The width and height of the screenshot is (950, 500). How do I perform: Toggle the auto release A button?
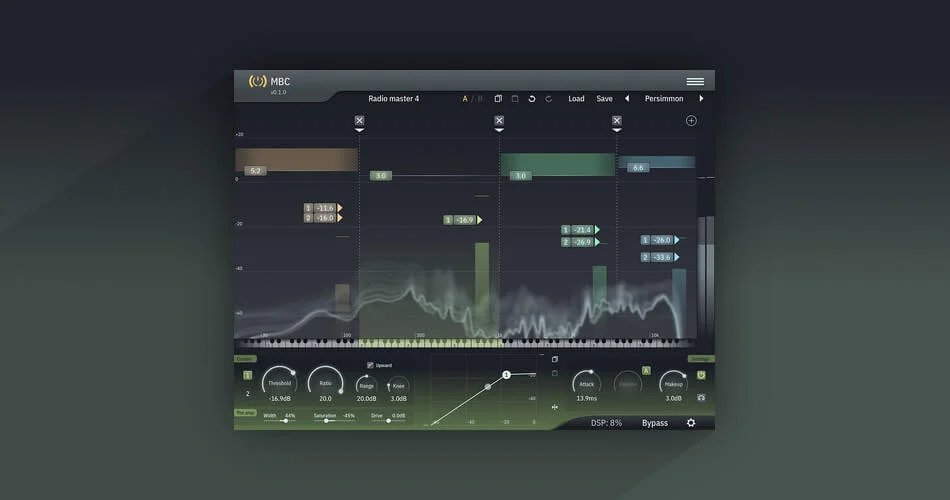(646, 370)
